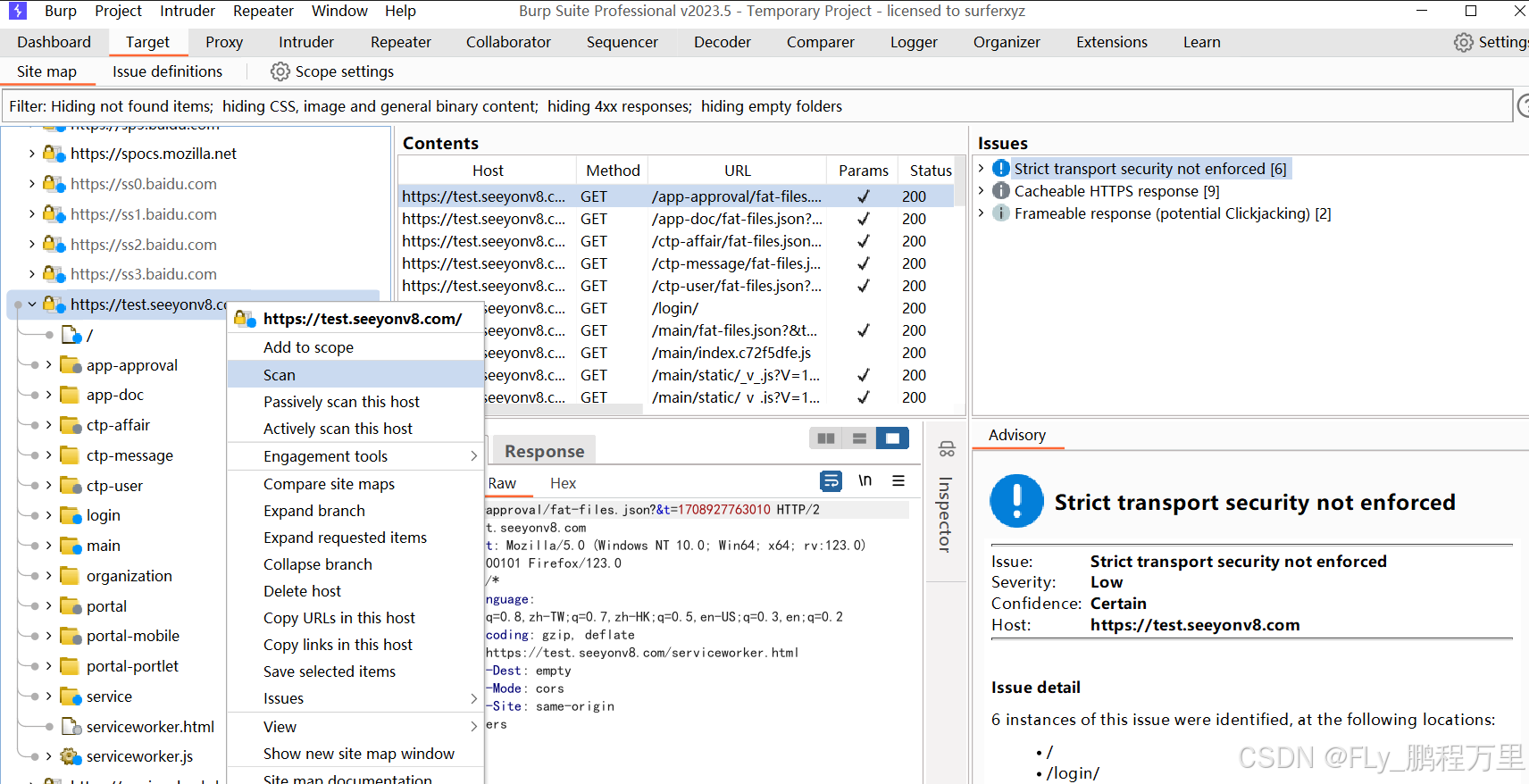Image resolution: width=1529 pixels, height=784 pixels.
Task: Click the site map filter bar
Action: (756, 106)
